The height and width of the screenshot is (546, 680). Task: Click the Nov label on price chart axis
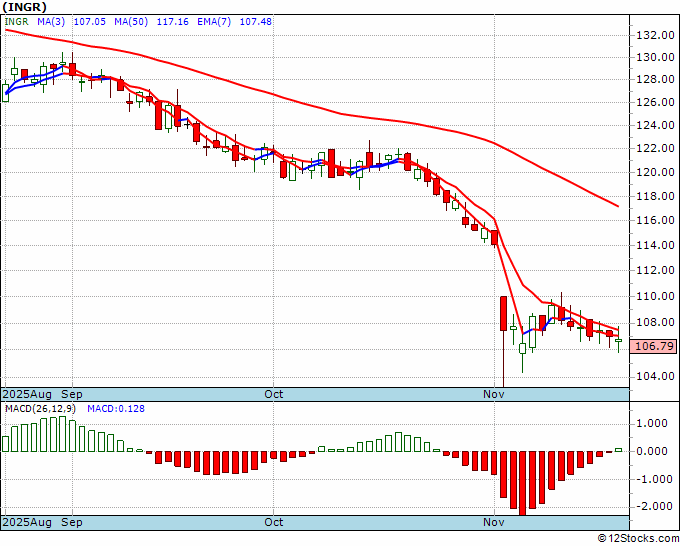click(494, 394)
